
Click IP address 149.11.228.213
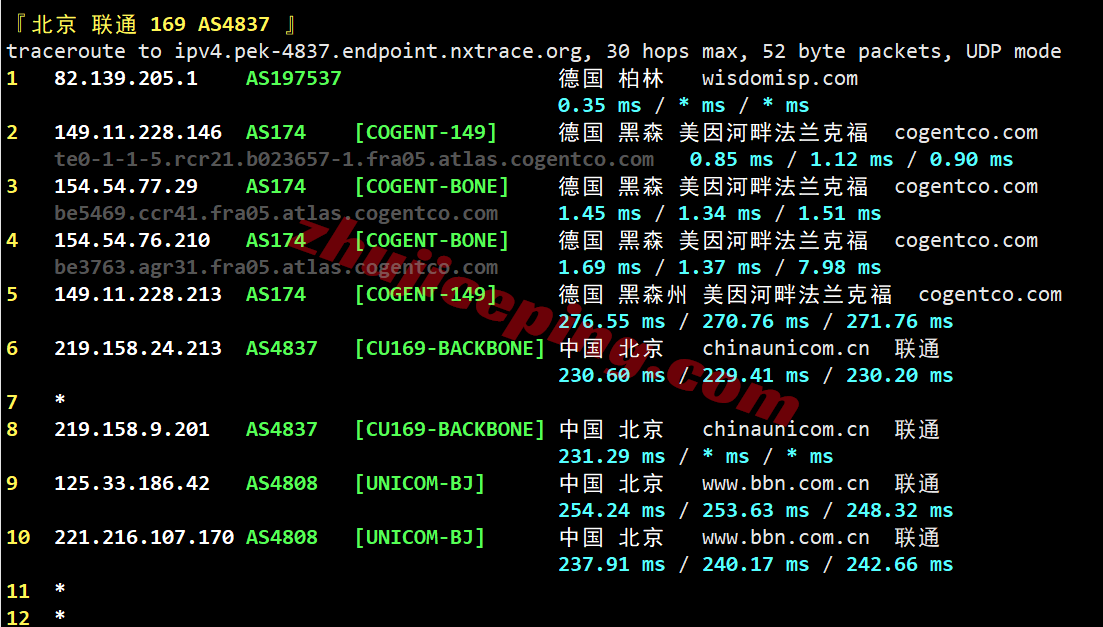138,294
